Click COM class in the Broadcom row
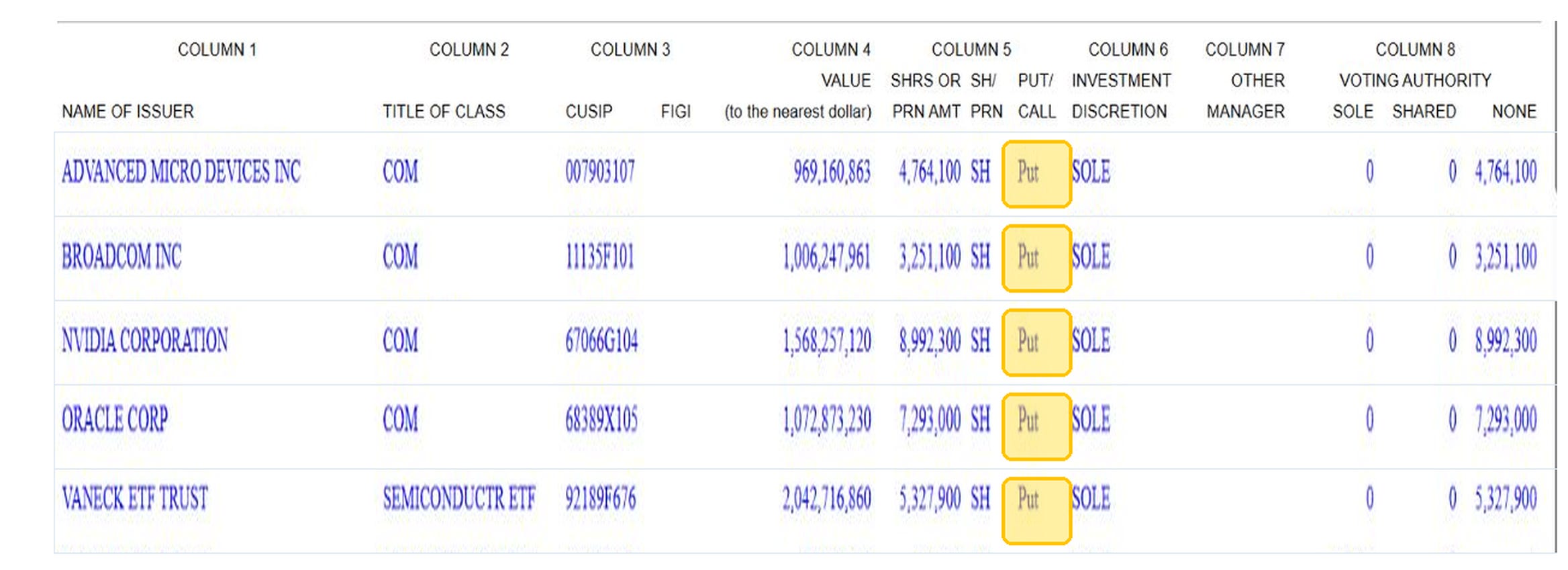Image resolution: width=1568 pixels, height=570 pixels. tap(400, 256)
